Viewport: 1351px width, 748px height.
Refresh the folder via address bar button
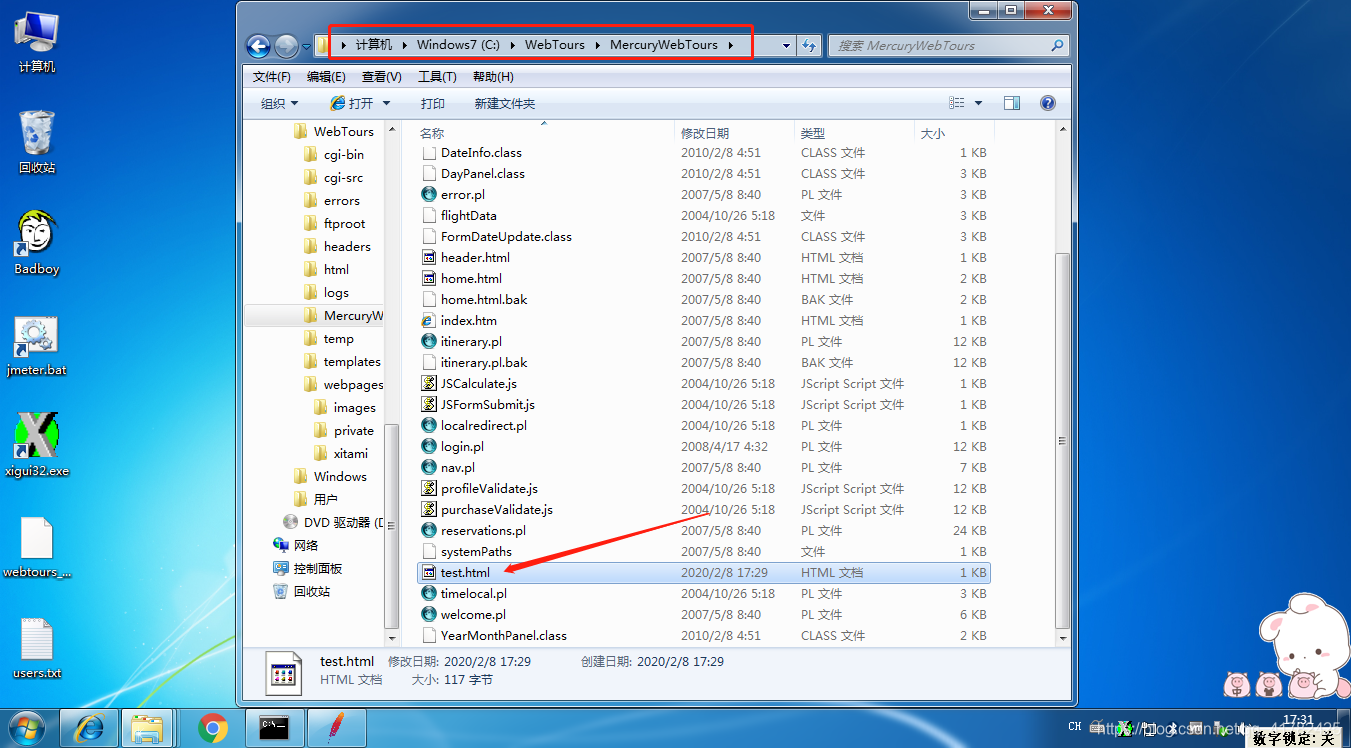[x=809, y=45]
